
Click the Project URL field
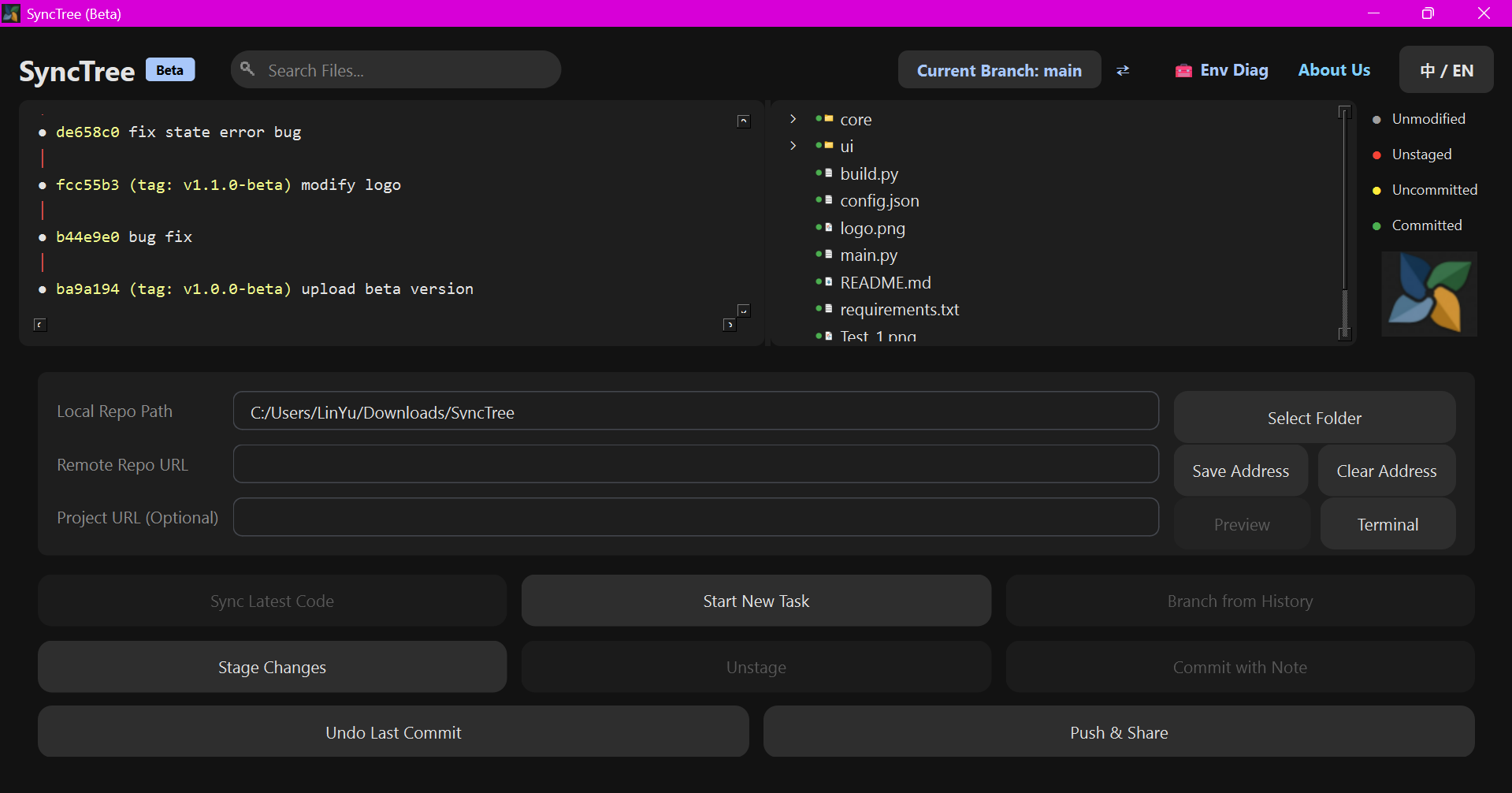pyautogui.click(x=696, y=517)
